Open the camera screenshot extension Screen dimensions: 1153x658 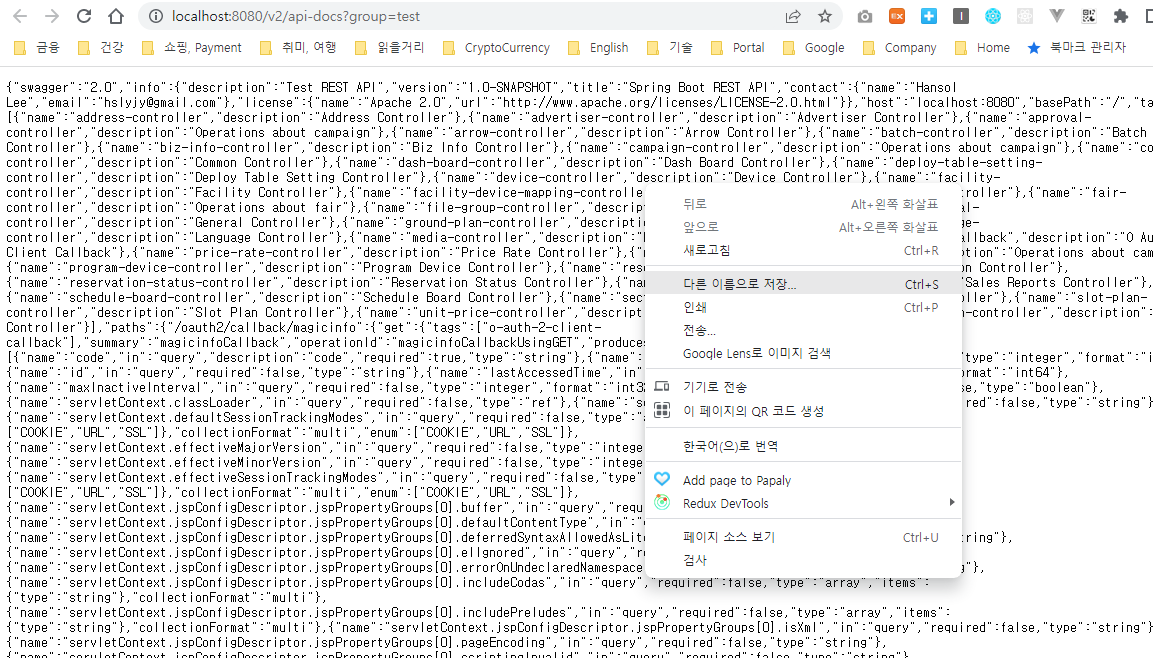click(865, 16)
